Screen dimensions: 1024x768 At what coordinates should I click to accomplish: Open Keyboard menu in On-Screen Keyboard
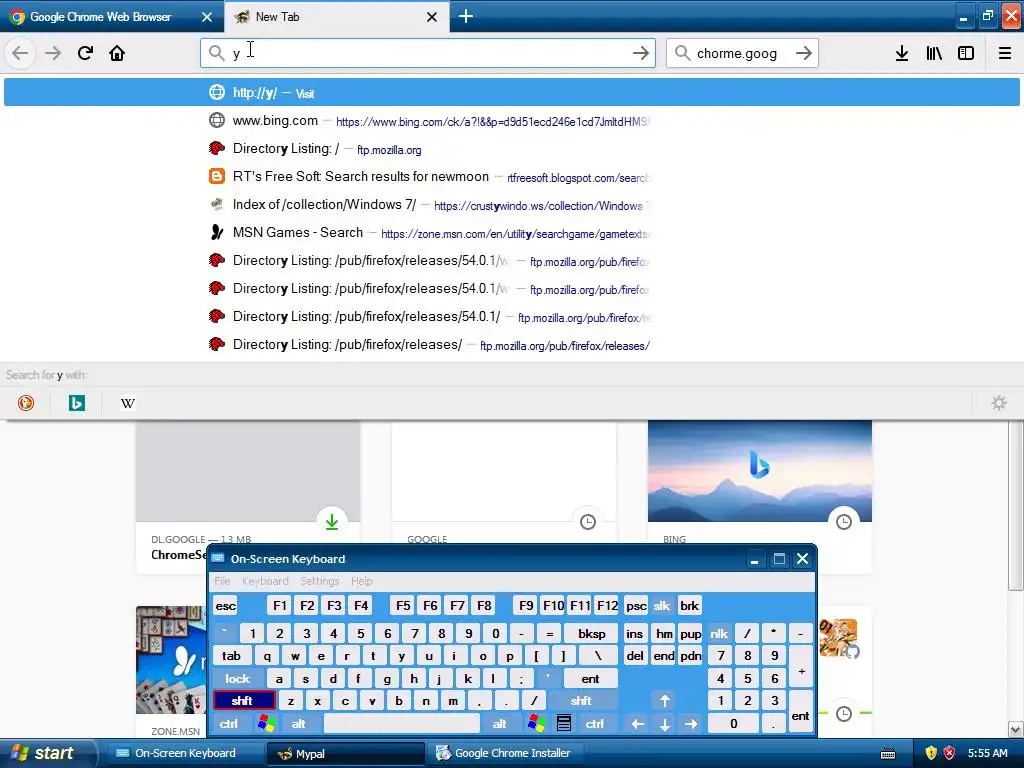[264, 581]
